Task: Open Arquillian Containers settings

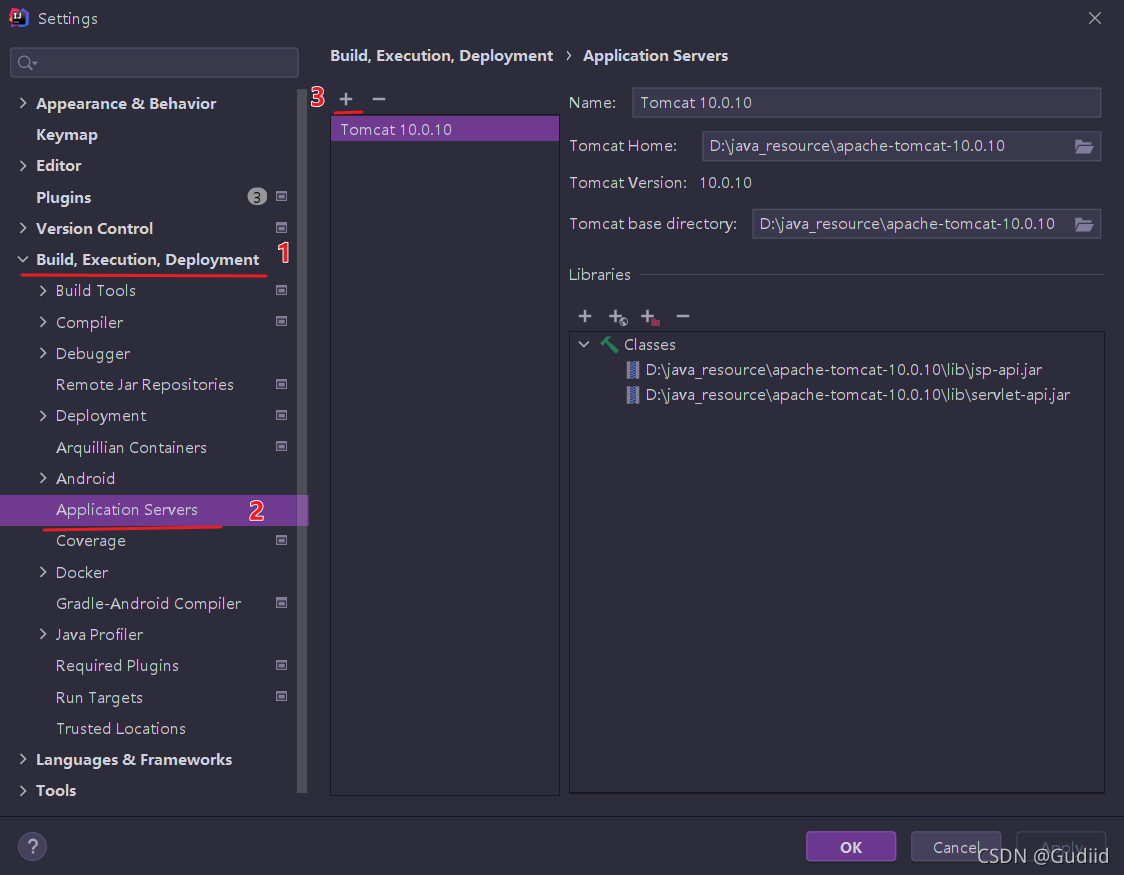Action: point(131,447)
